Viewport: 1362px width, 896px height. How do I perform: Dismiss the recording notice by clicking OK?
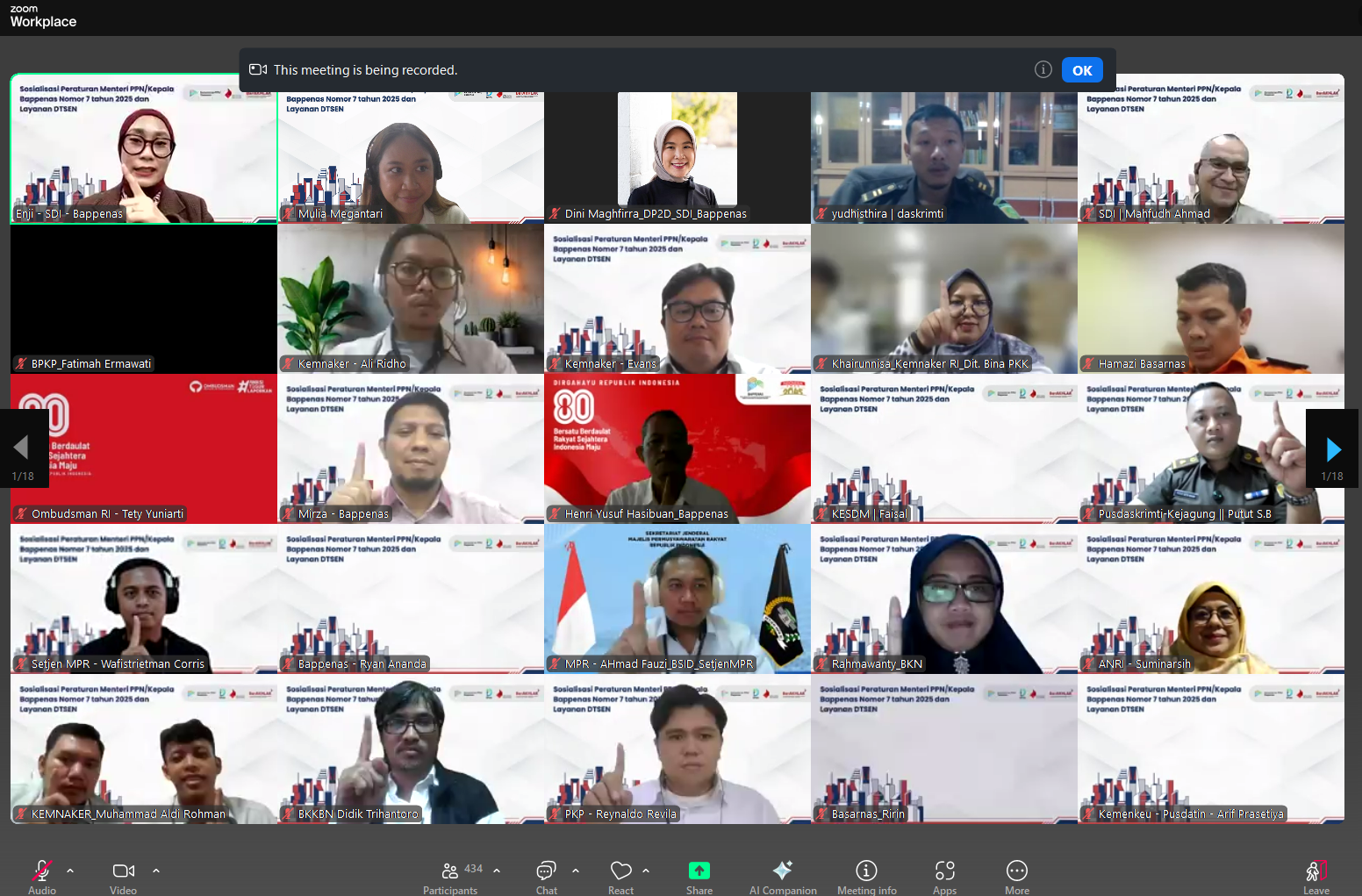(1082, 69)
